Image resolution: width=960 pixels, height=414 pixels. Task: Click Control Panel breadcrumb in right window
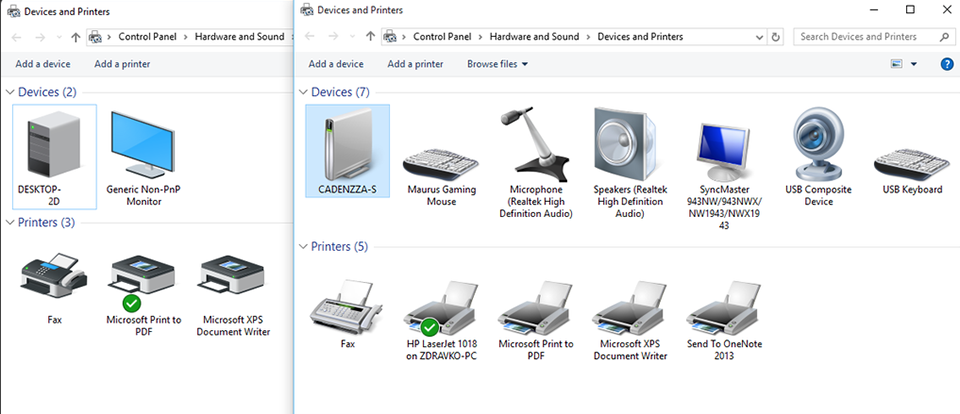[442, 37]
